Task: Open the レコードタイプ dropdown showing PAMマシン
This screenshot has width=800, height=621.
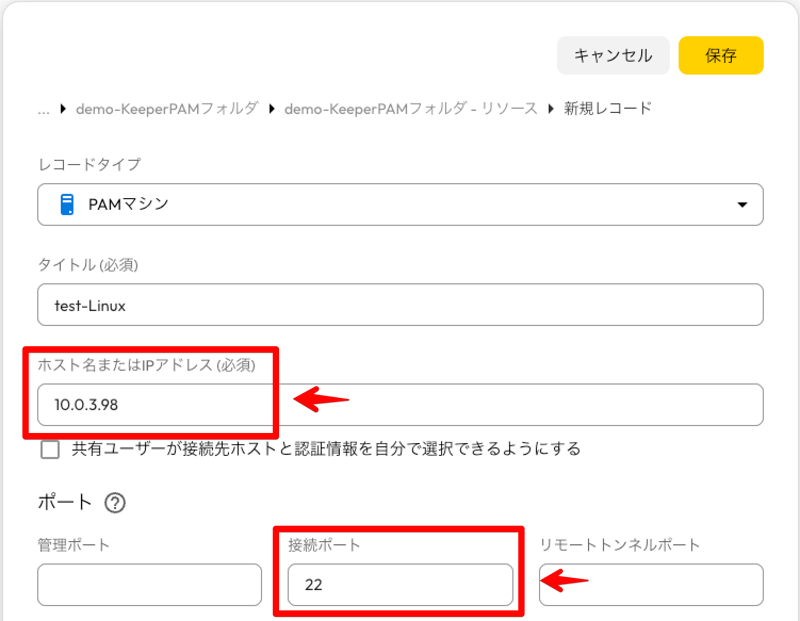Action: point(400,204)
